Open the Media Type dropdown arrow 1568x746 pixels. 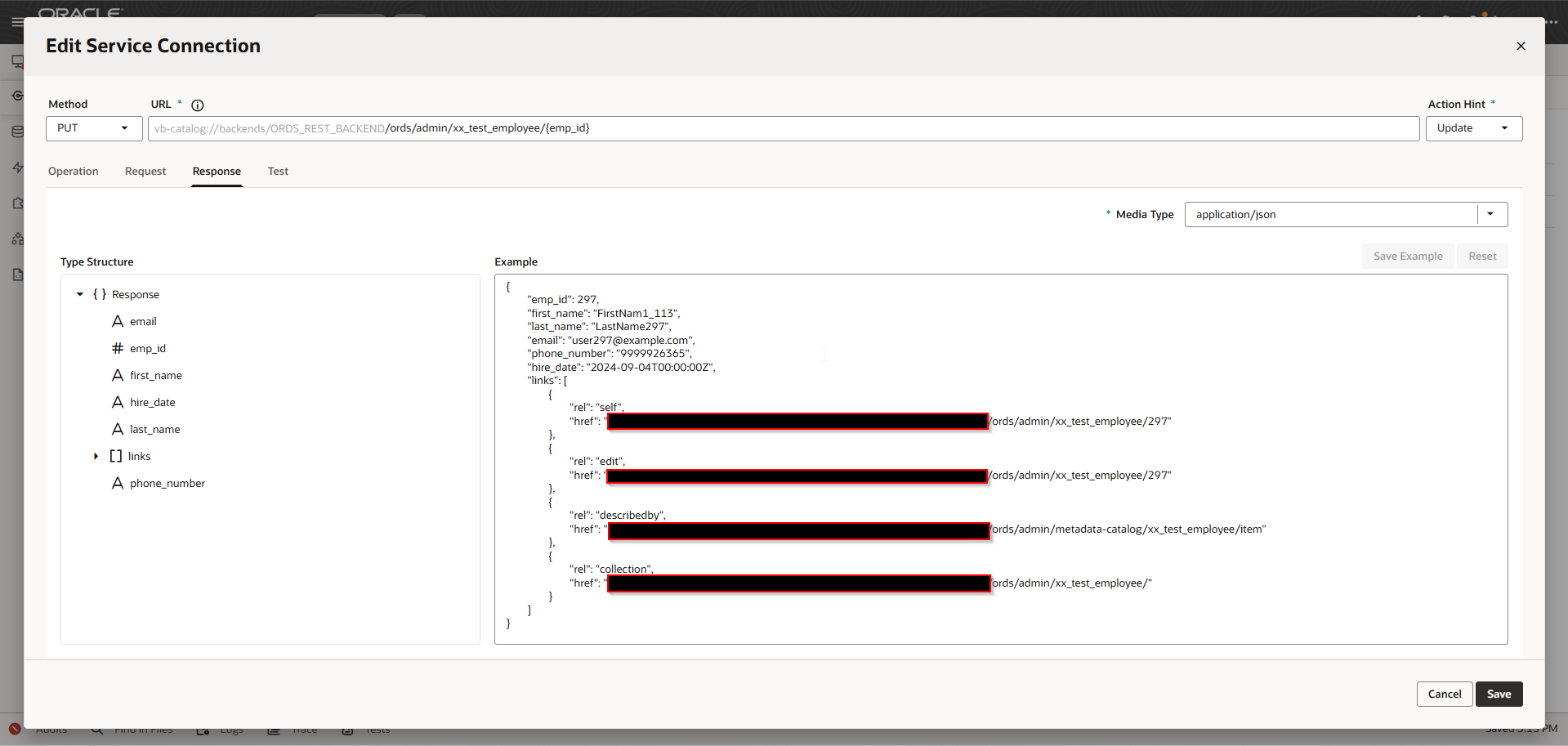click(1490, 214)
